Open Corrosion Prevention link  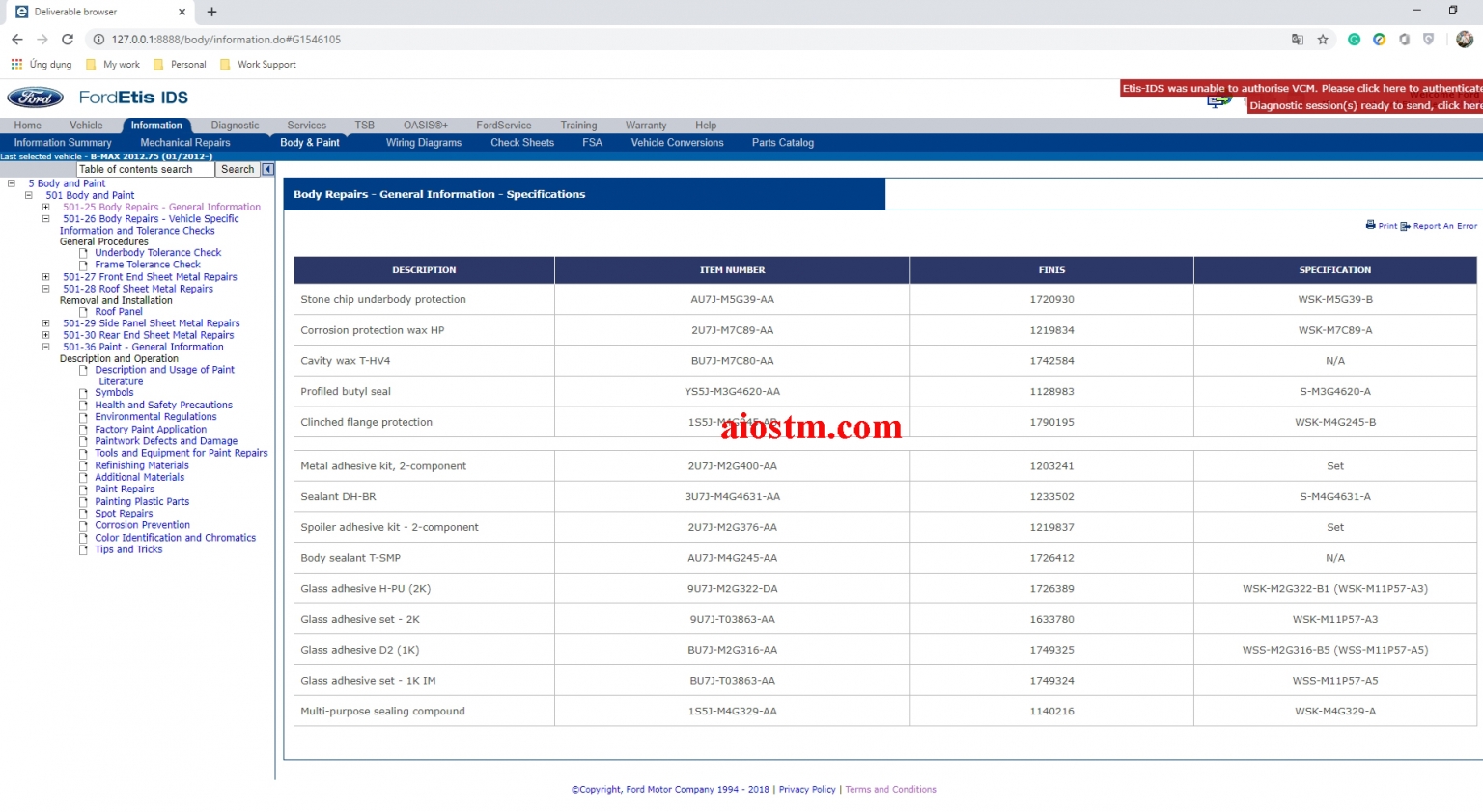[142, 525]
